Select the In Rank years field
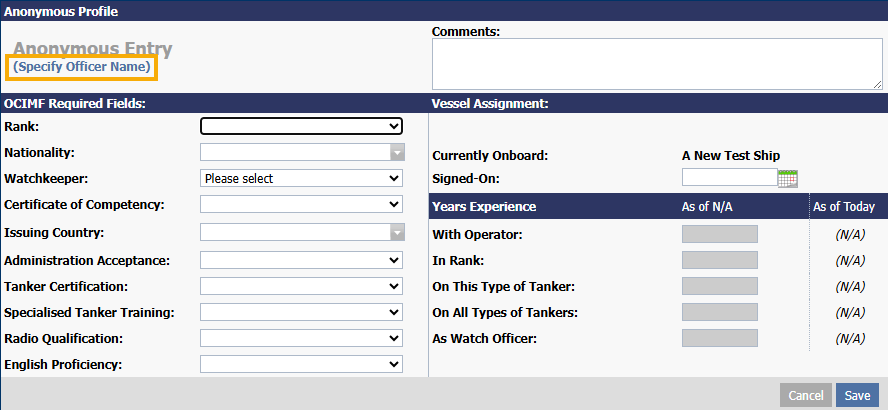888x410 pixels. tap(719, 260)
